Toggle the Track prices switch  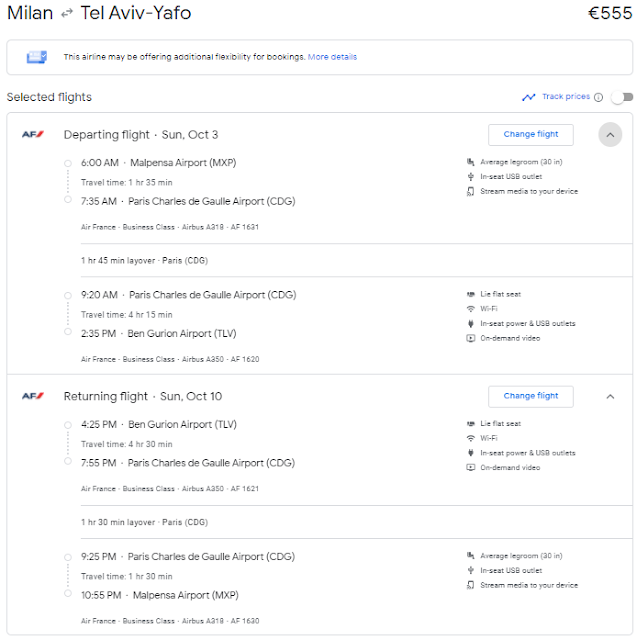point(622,97)
